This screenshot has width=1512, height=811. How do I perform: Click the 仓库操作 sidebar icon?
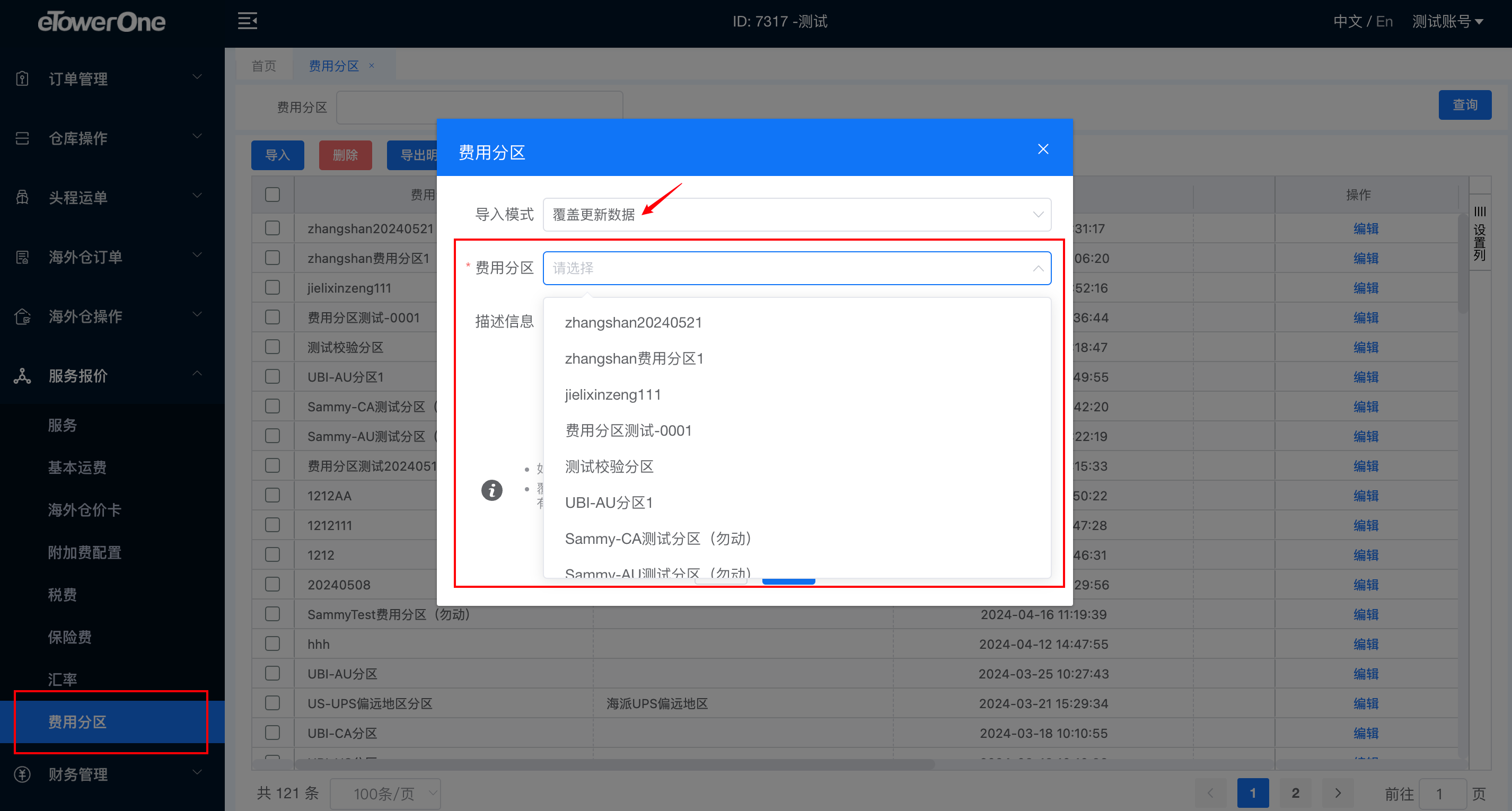coord(22,138)
